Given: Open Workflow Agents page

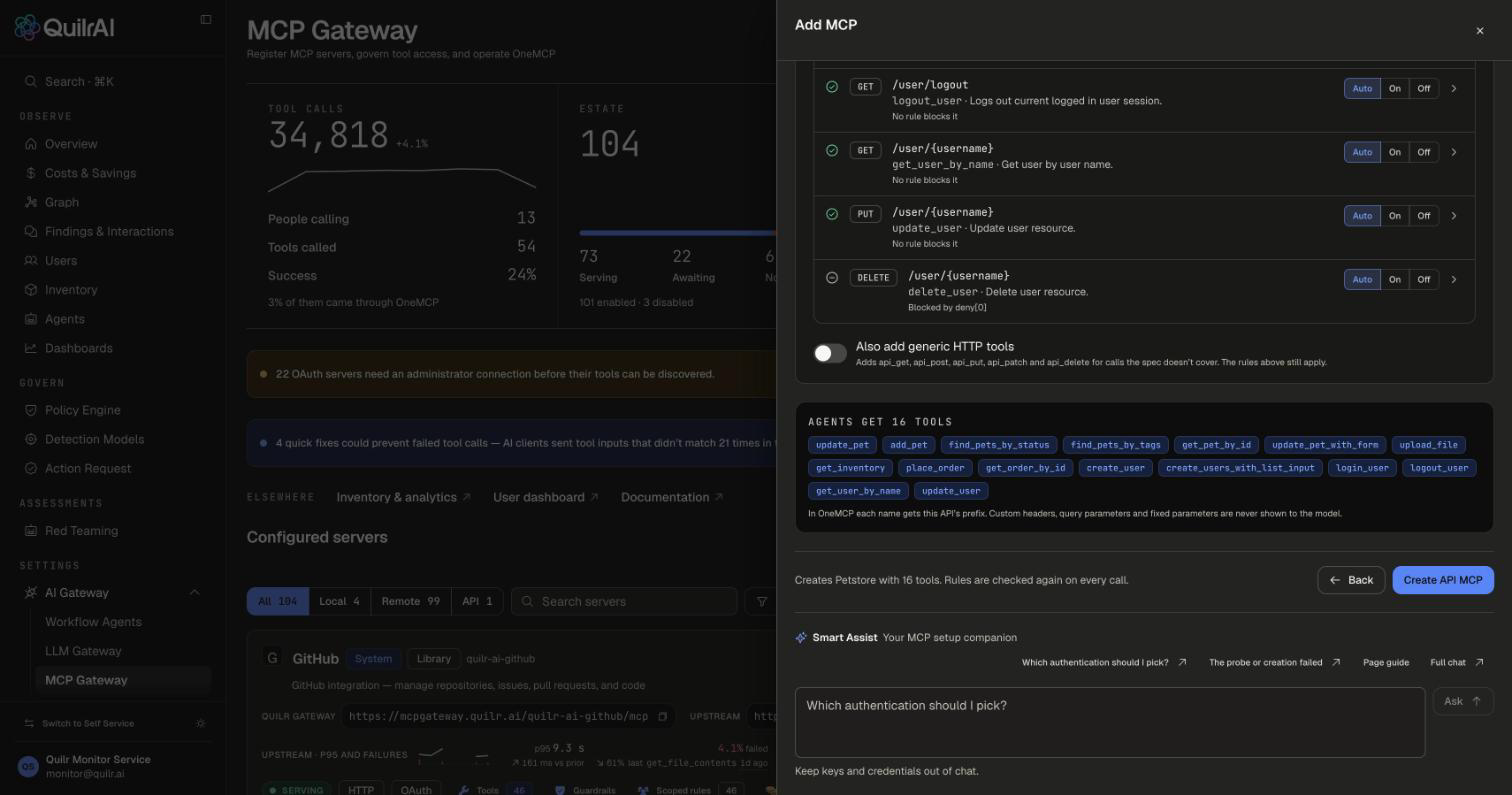Looking at the screenshot, I should coord(93,622).
